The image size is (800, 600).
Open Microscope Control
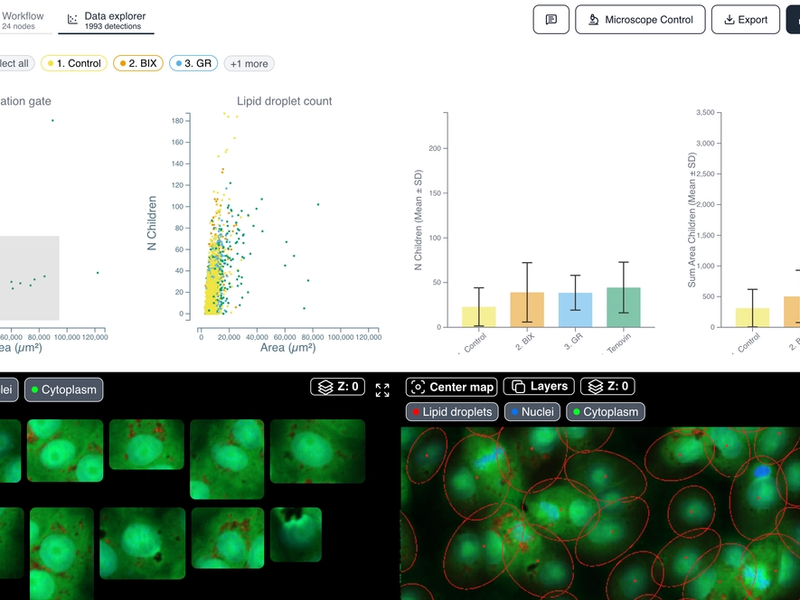pyautogui.click(x=640, y=19)
